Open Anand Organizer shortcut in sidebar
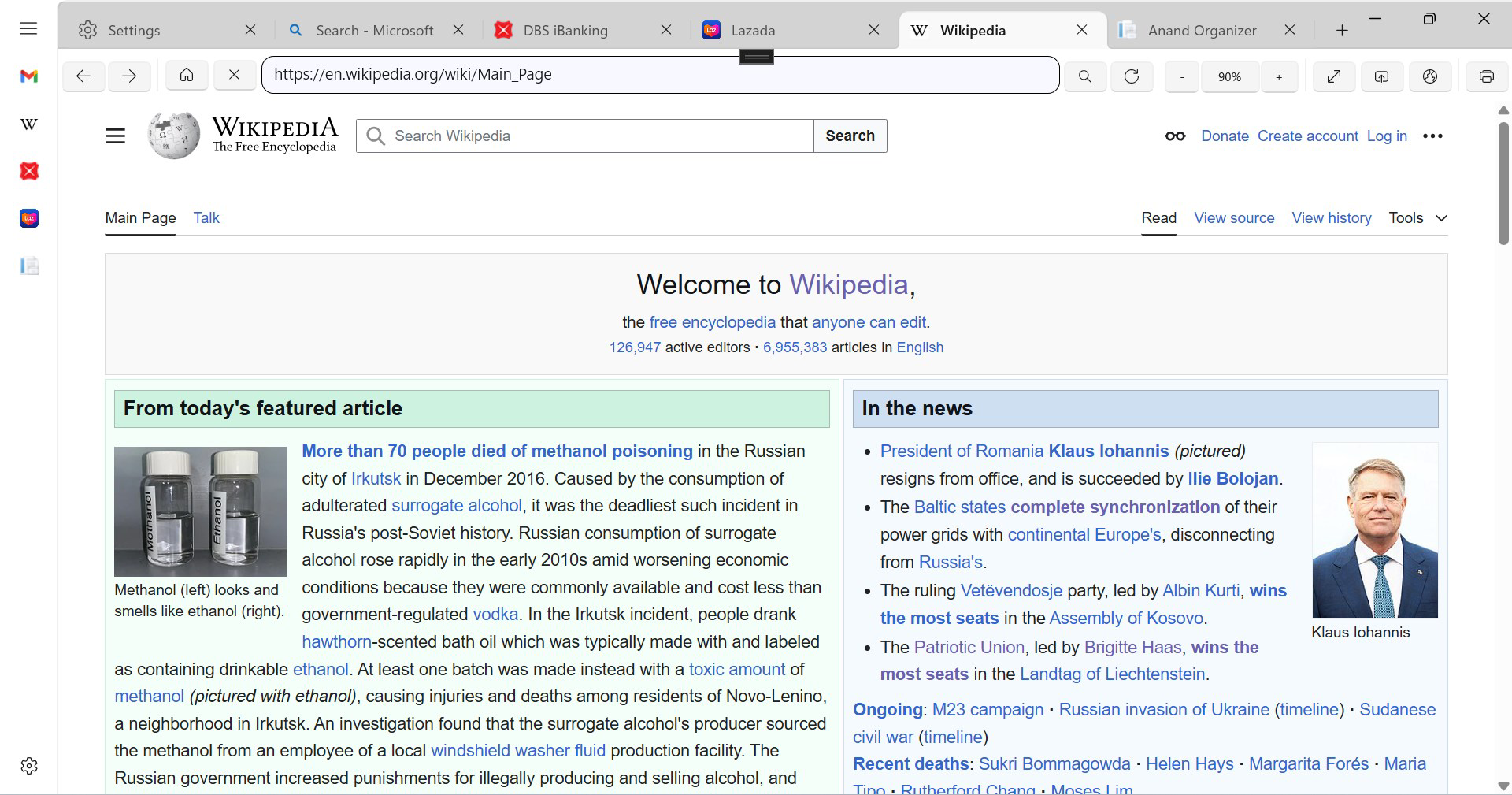 point(29,266)
